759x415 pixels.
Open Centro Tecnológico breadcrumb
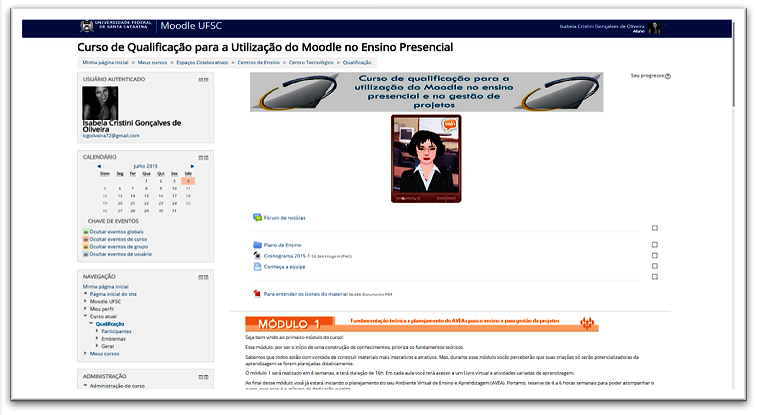(311, 62)
